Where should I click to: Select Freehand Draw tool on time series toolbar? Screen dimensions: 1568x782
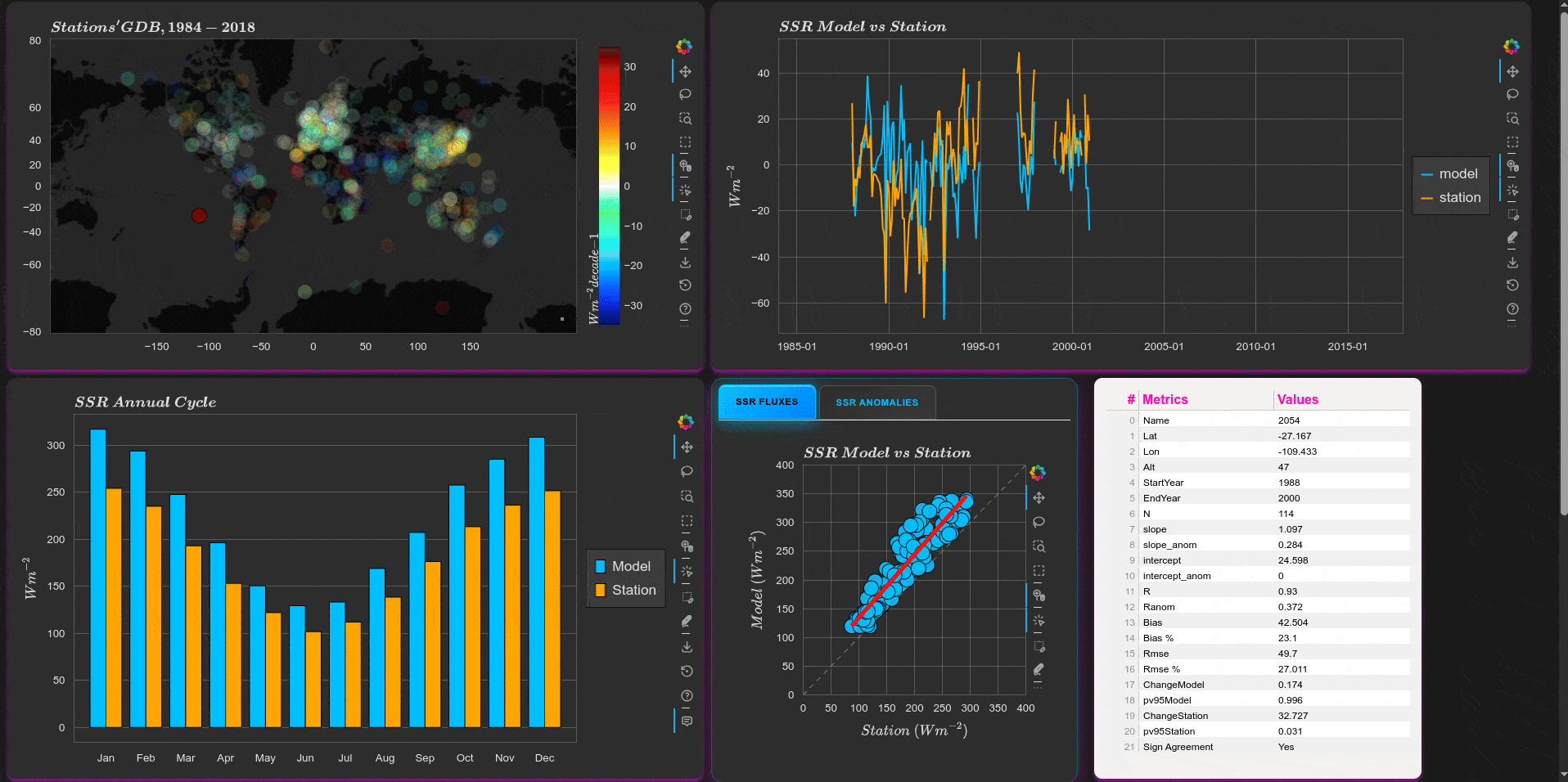[x=1512, y=238]
